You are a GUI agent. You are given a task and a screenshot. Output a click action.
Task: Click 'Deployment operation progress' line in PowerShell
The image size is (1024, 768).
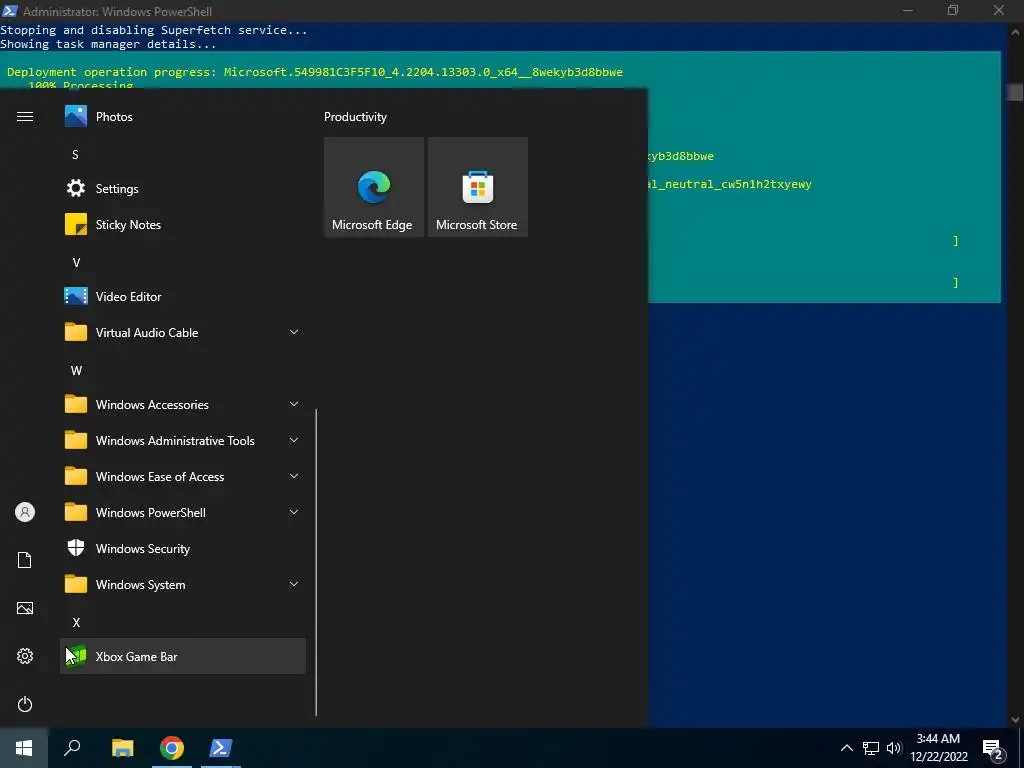coord(315,72)
